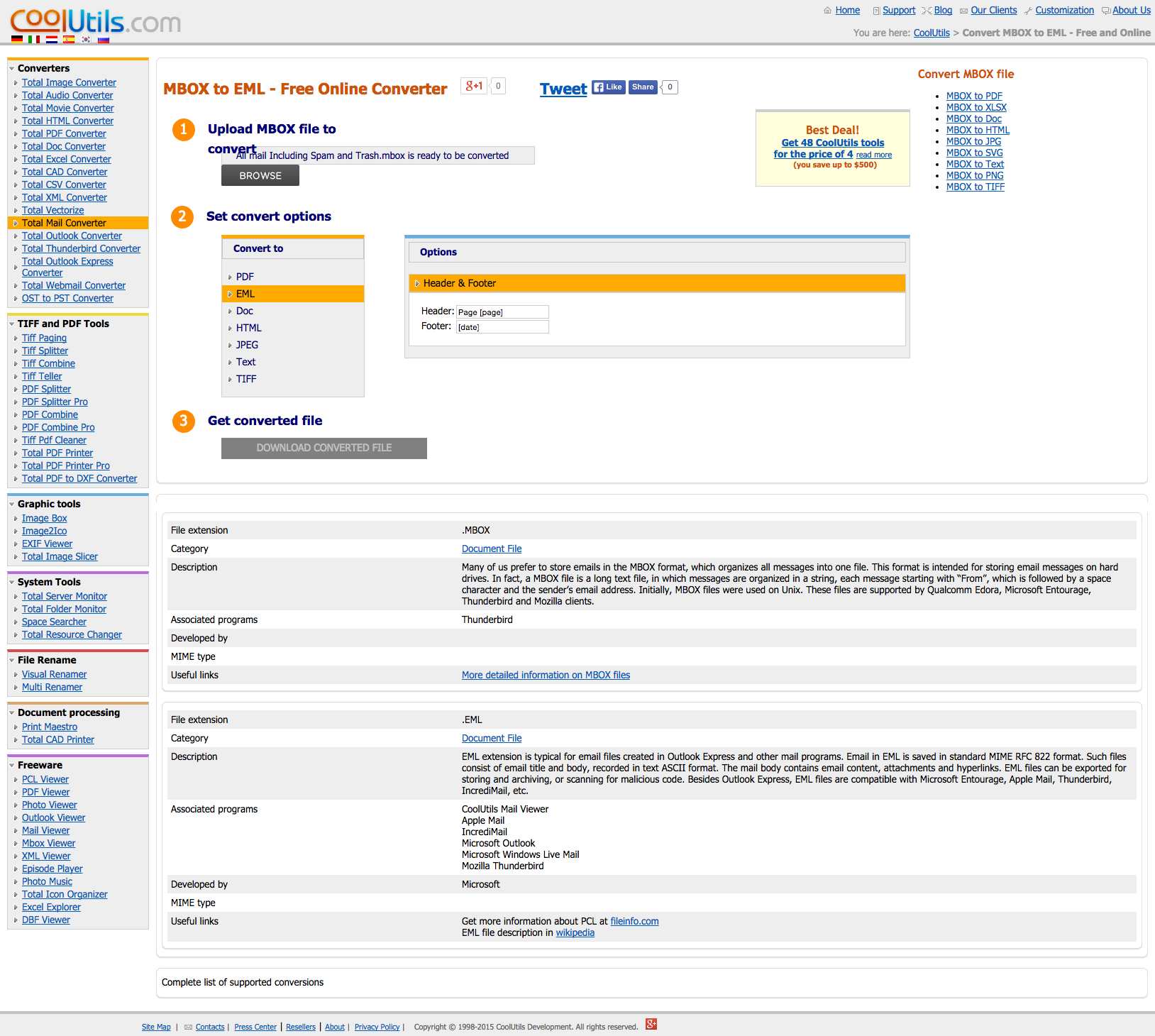Screen dimensions: 1155x1036
Task: Expand the Header & Footer options bar
Action: click(x=657, y=283)
